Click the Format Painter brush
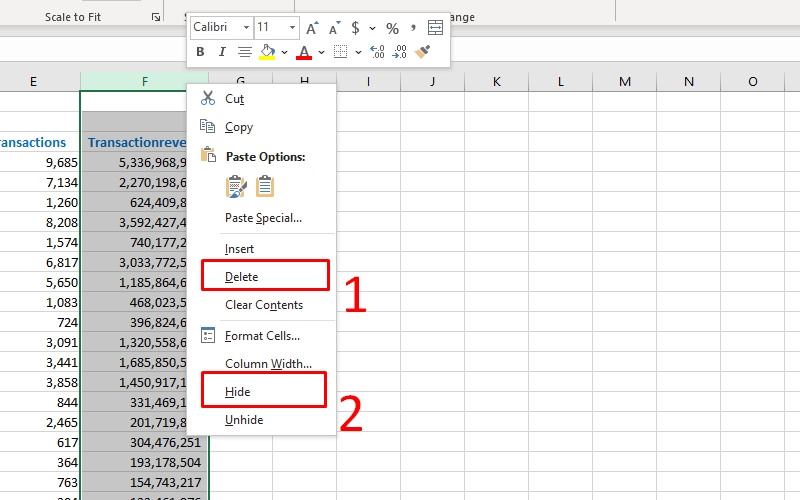This screenshot has width=800, height=500. click(x=422, y=52)
